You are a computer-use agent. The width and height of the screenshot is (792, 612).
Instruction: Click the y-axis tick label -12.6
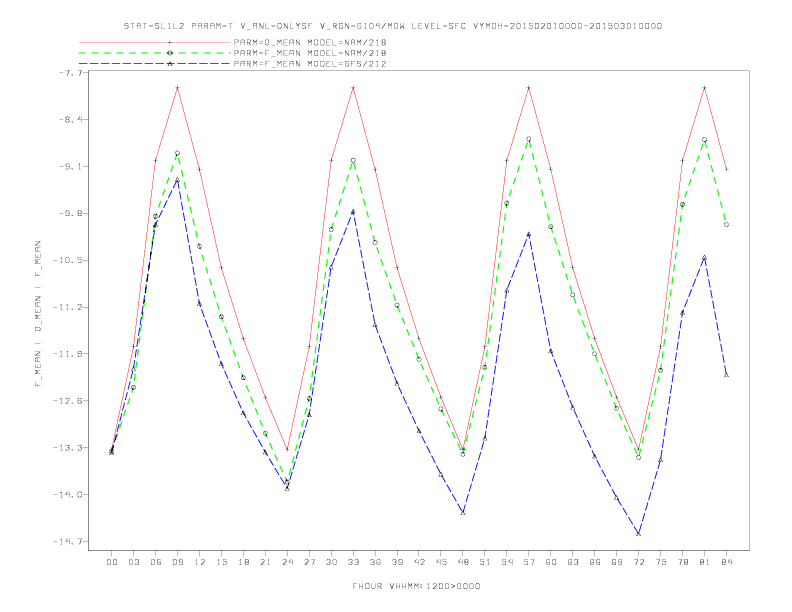click(x=67, y=401)
